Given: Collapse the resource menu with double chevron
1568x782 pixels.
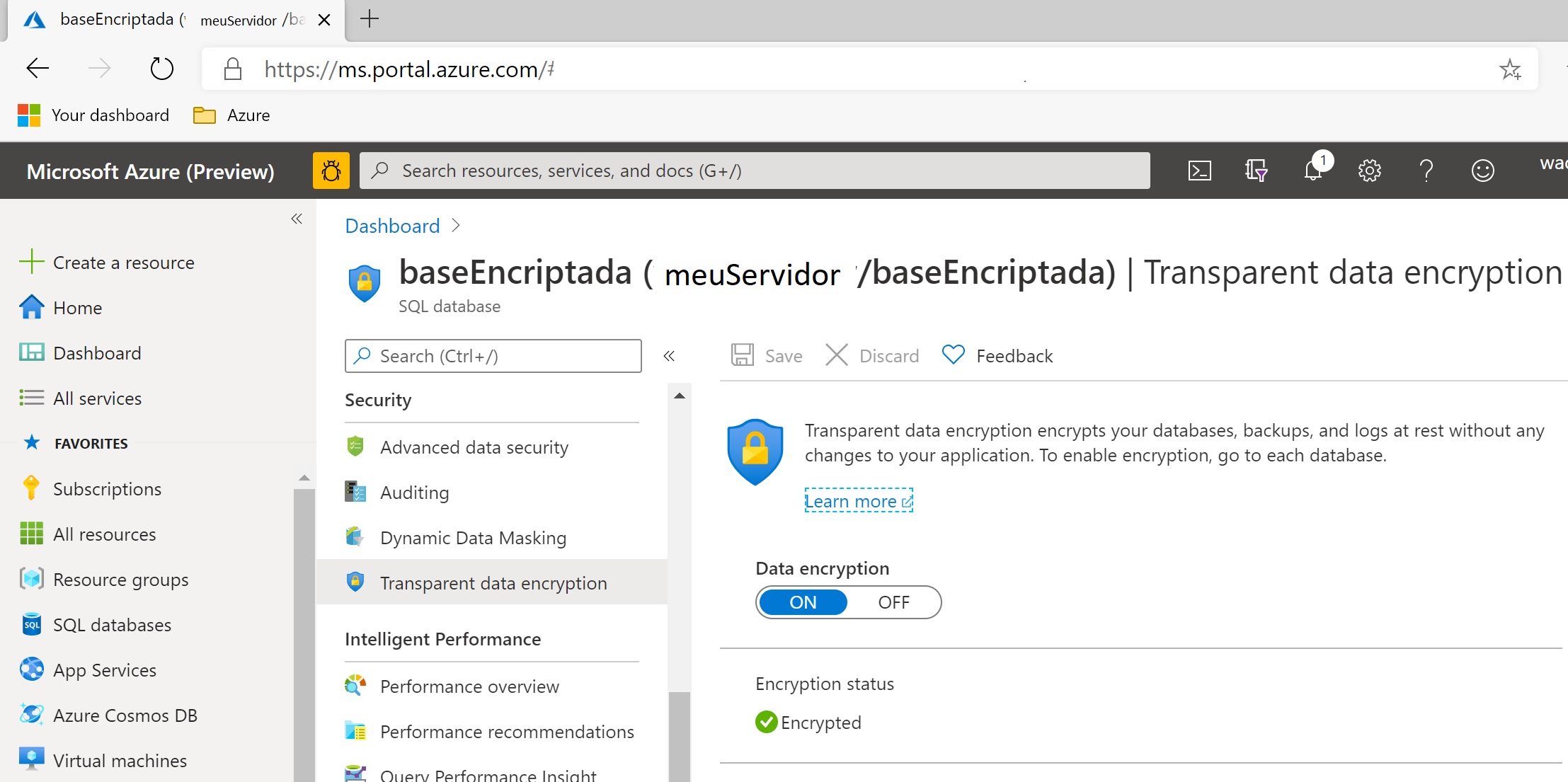Looking at the screenshot, I should click(x=669, y=356).
